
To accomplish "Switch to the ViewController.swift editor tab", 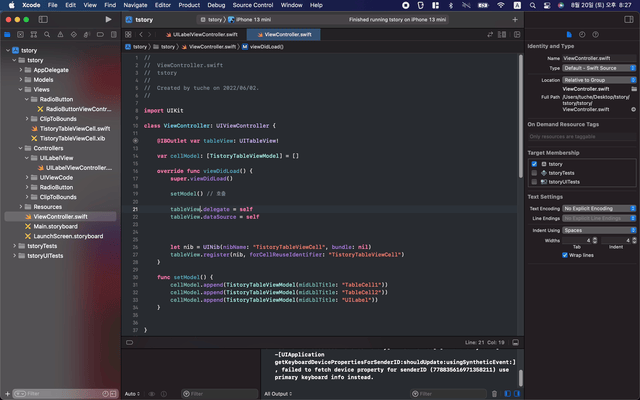I will 284,35.
